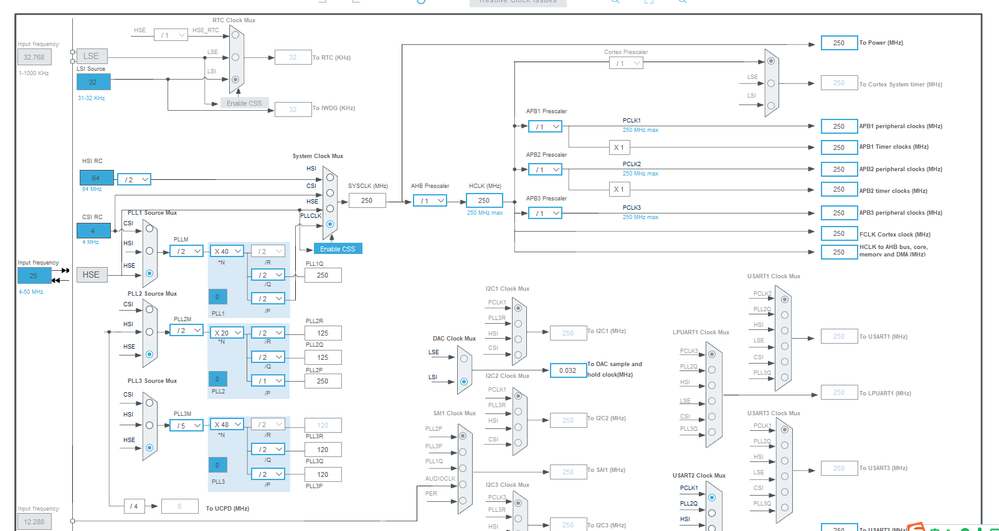Open PLLM /2 divider dropdown for PLL1
Viewport: 999px width, 531px height.
pyautogui.click(x=186, y=251)
